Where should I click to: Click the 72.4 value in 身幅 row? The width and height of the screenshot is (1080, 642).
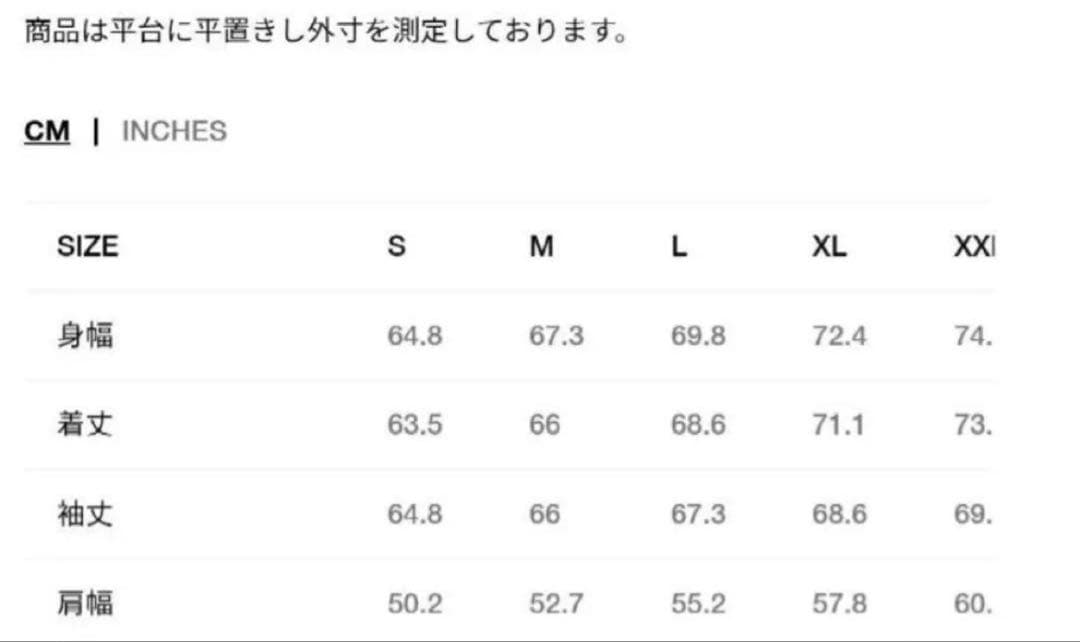(x=839, y=336)
